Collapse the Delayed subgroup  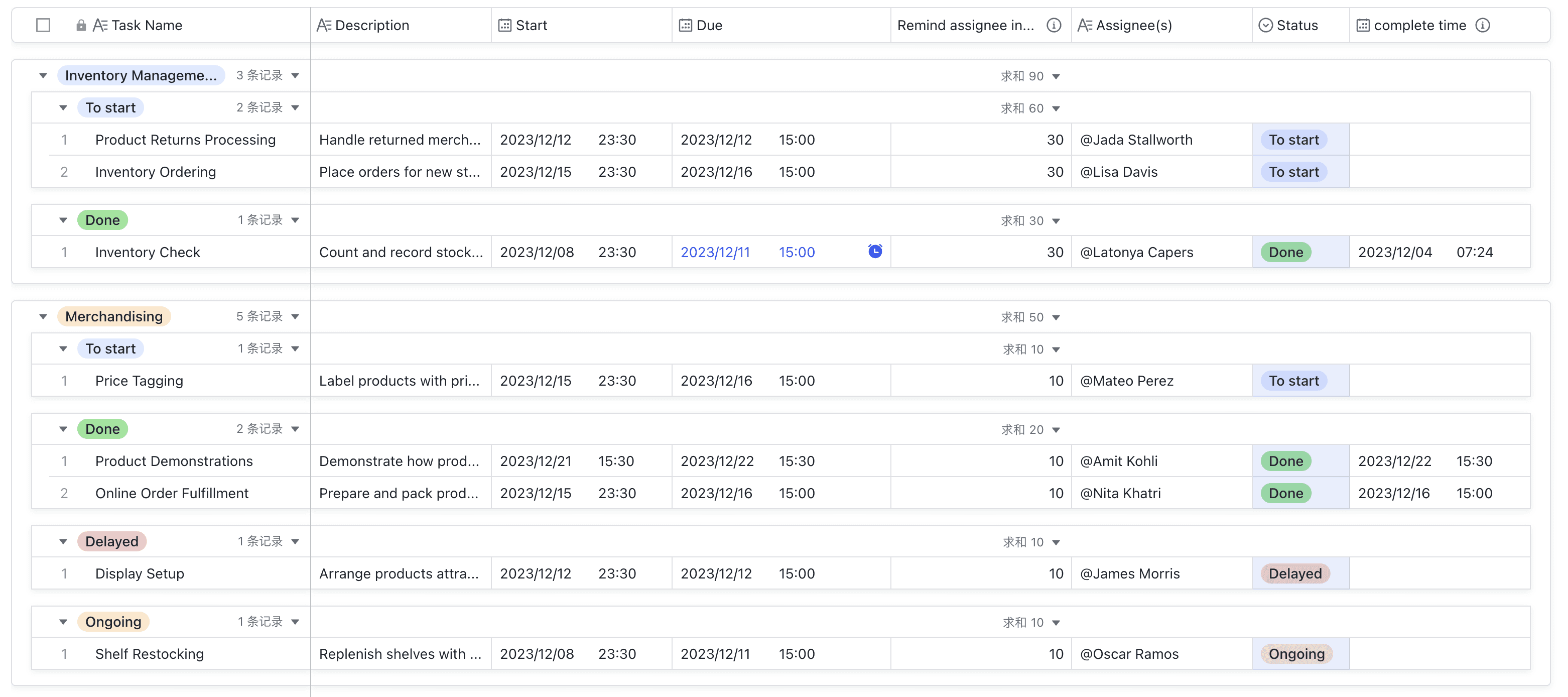pos(63,541)
